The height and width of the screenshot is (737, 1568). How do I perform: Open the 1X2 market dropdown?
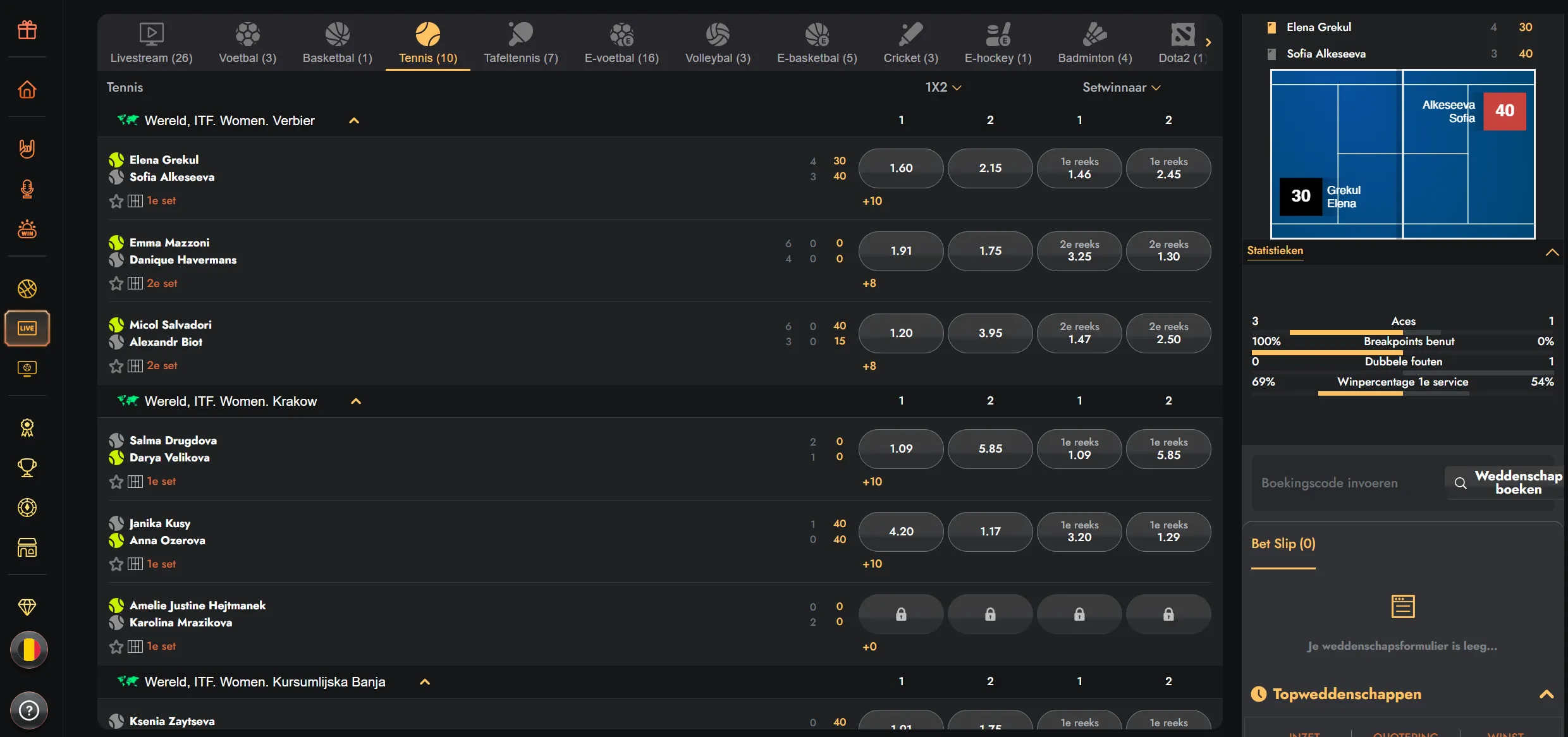point(943,87)
